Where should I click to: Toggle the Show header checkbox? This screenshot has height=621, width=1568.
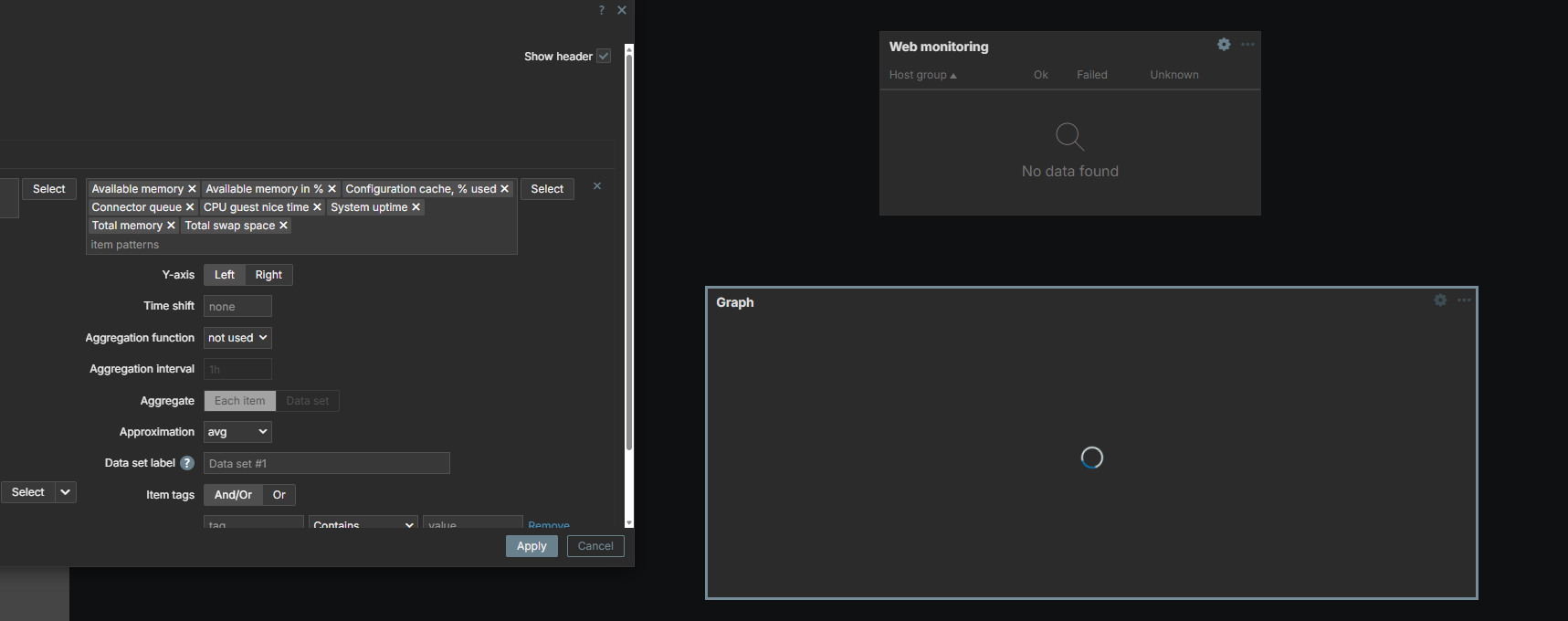pos(604,57)
